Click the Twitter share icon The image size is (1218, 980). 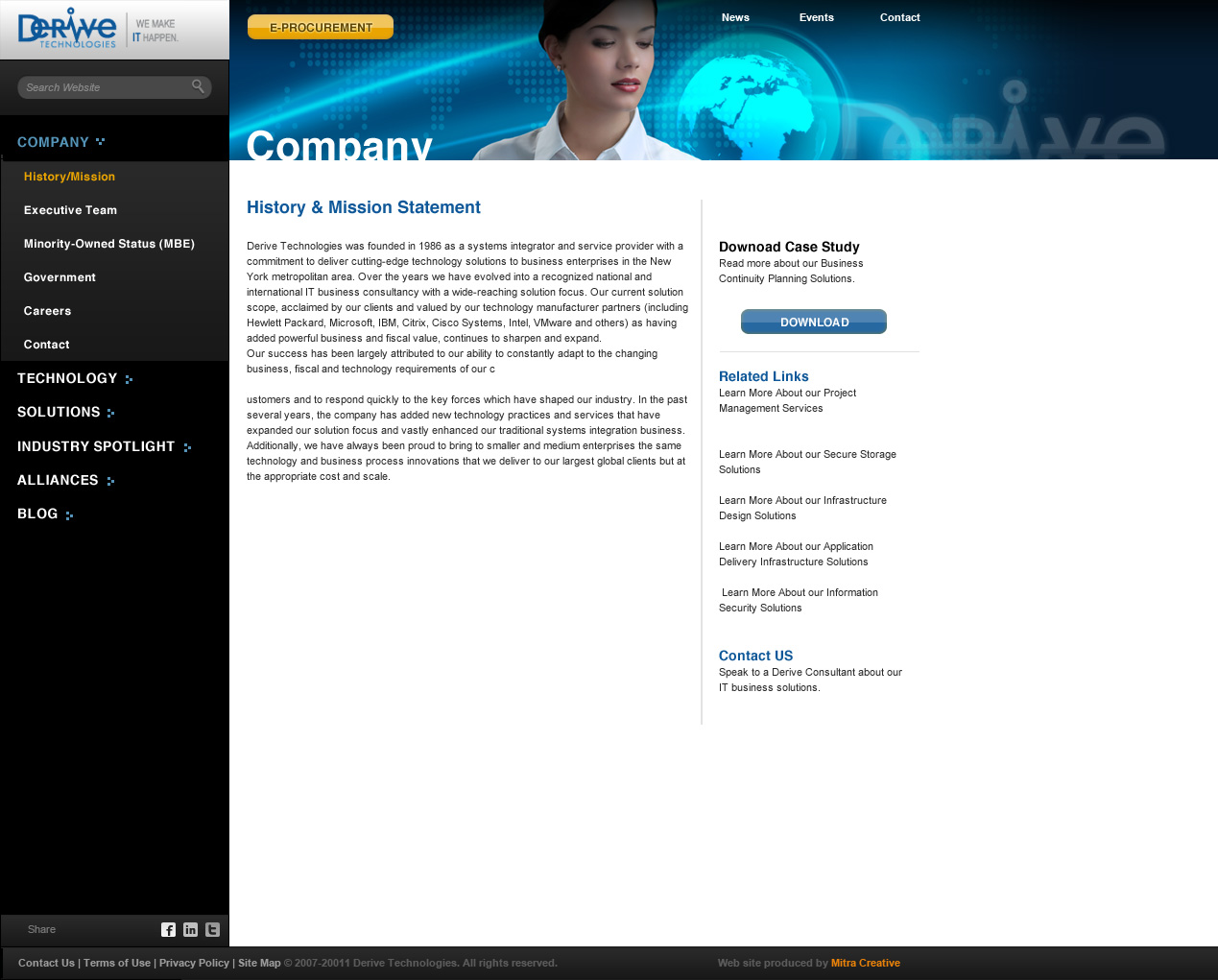(212, 929)
